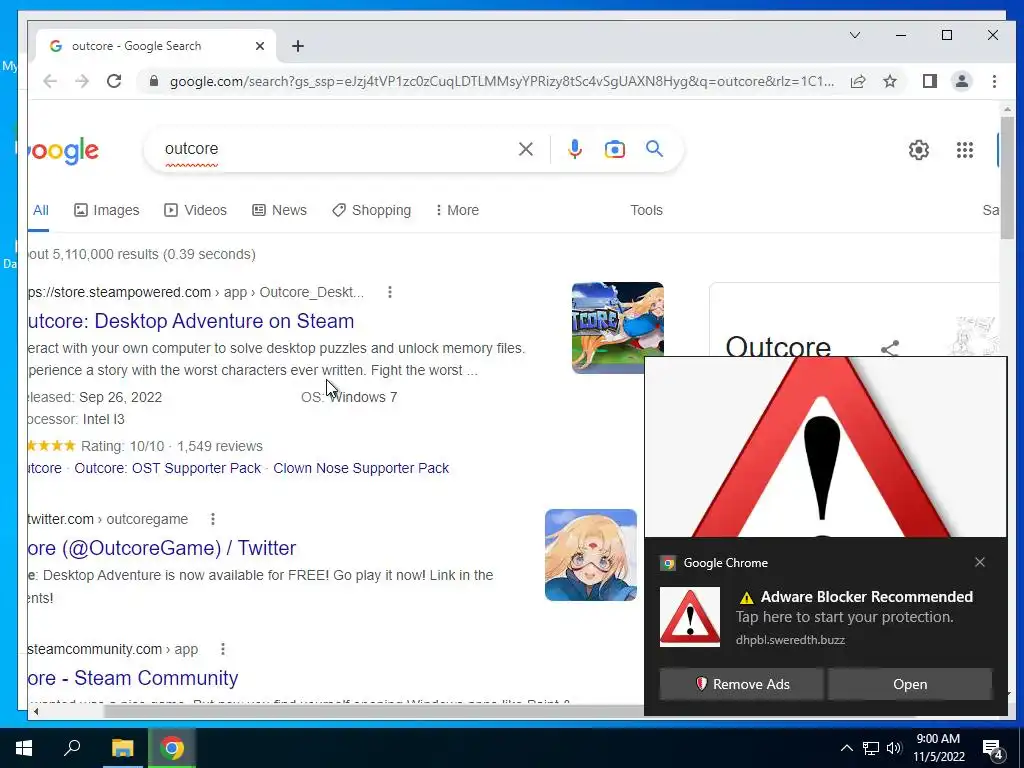Share the Outcore knowledge panel
Screen dimensions: 1024x768
[889, 348]
